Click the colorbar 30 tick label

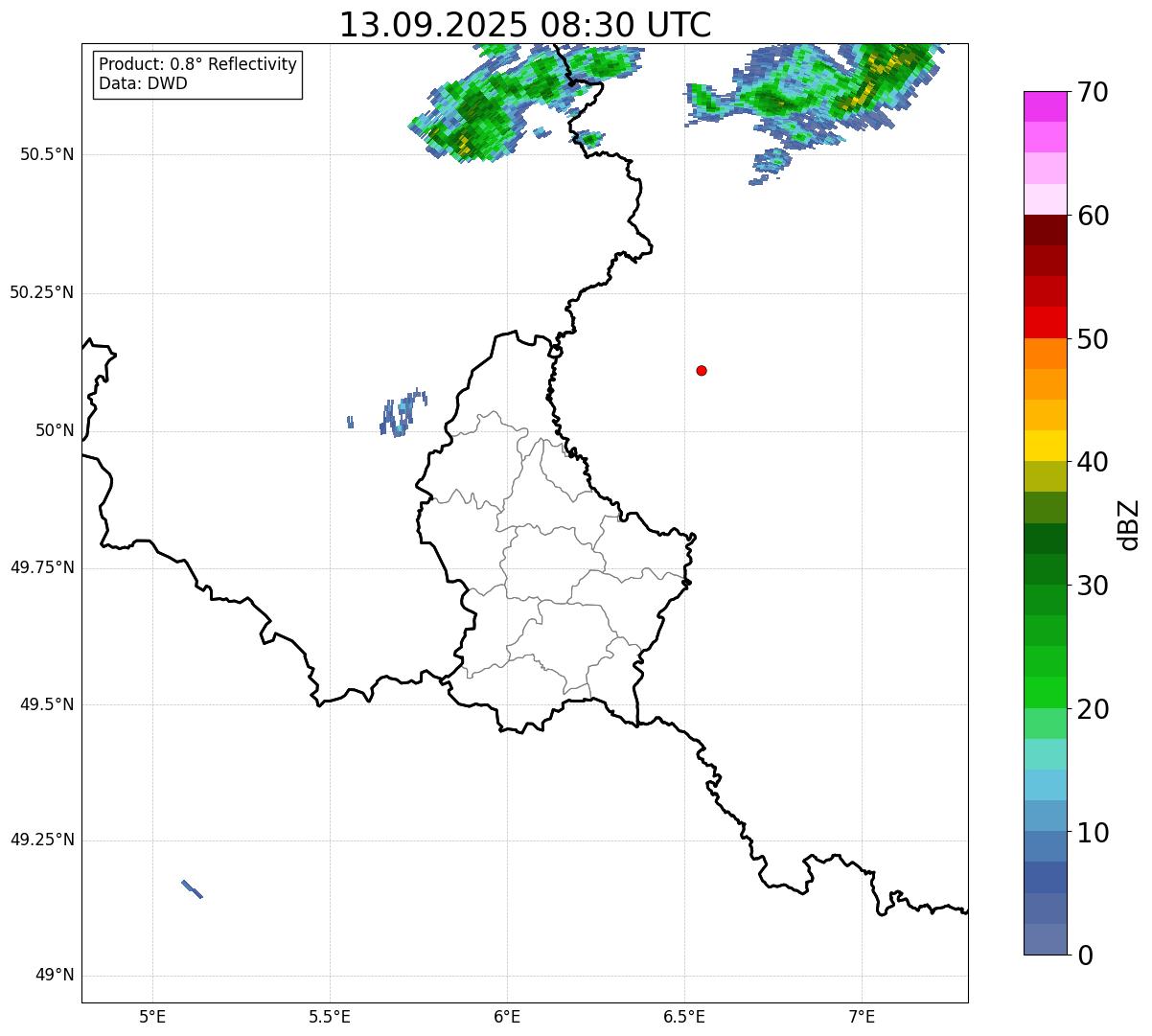pyautogui.click(x=1092, y=586)
